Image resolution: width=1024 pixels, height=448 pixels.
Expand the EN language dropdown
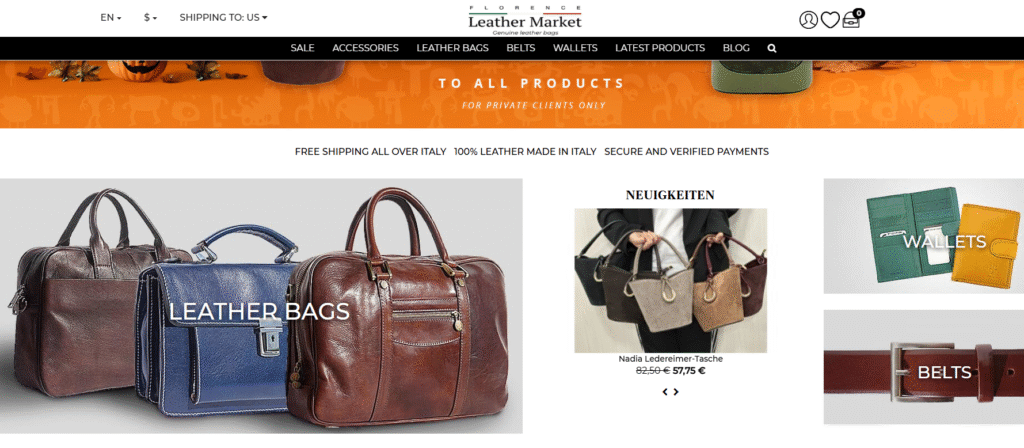pyautogui.click(x=111, y=18)
